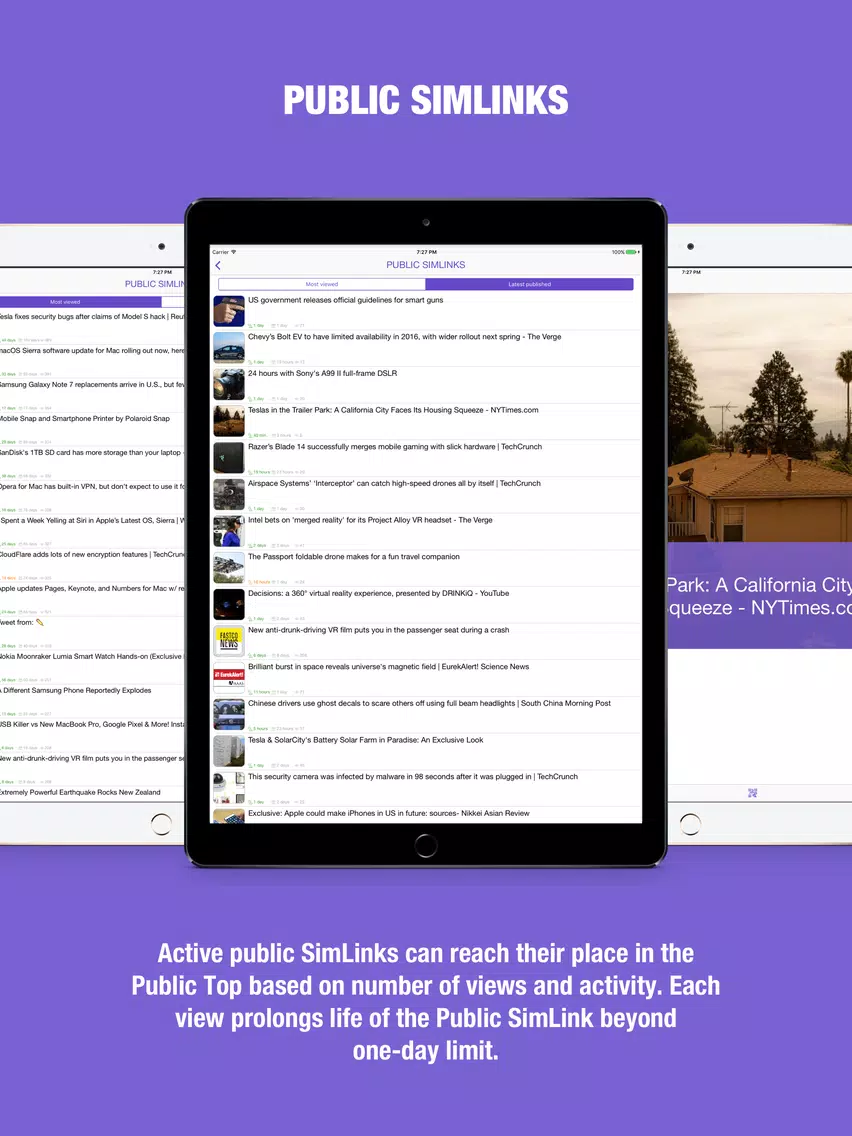Open 'Teslas in the Trailer Park' NYTimes headline
This screenshot has width=852, height=1136.
(393, 410)
